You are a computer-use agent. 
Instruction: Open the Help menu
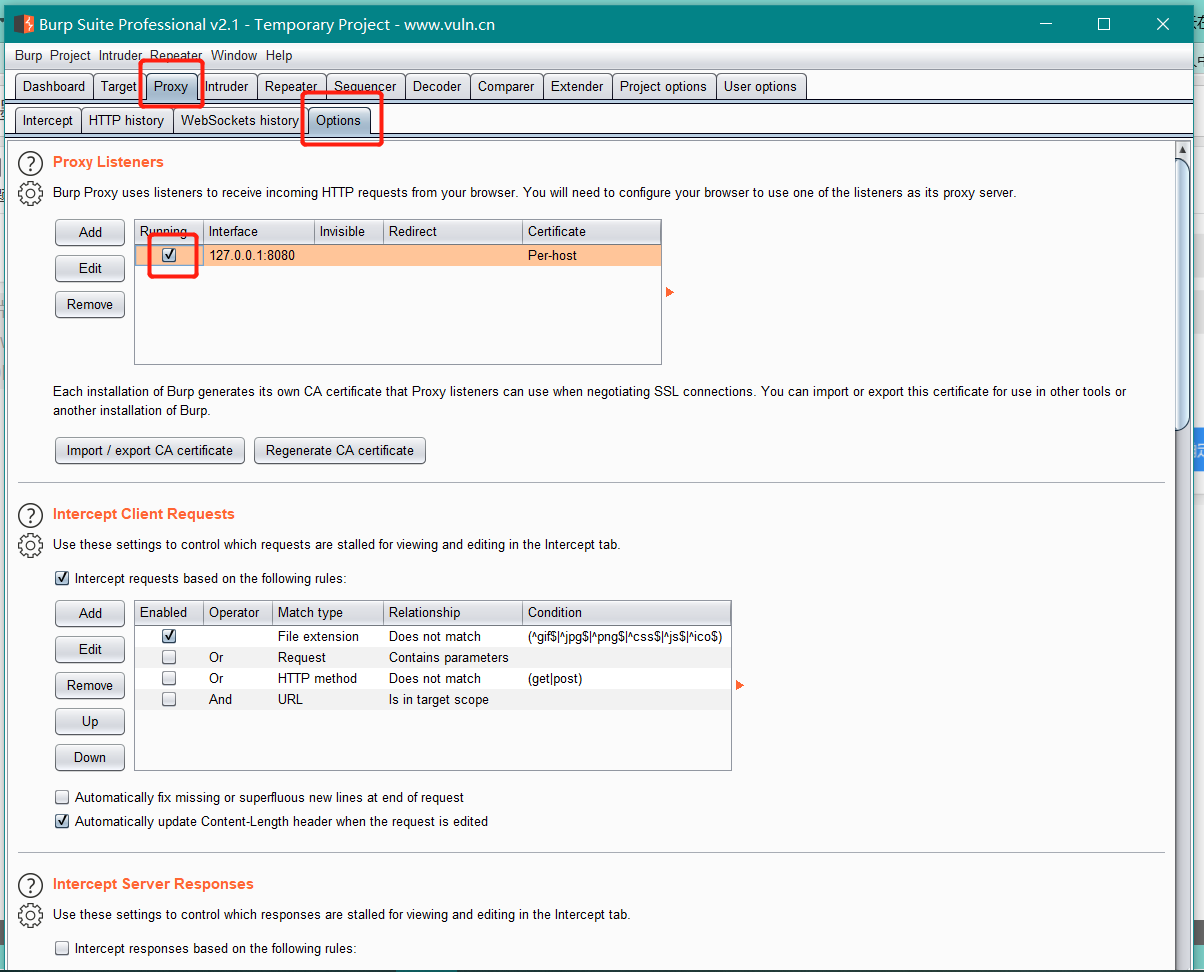279,56
